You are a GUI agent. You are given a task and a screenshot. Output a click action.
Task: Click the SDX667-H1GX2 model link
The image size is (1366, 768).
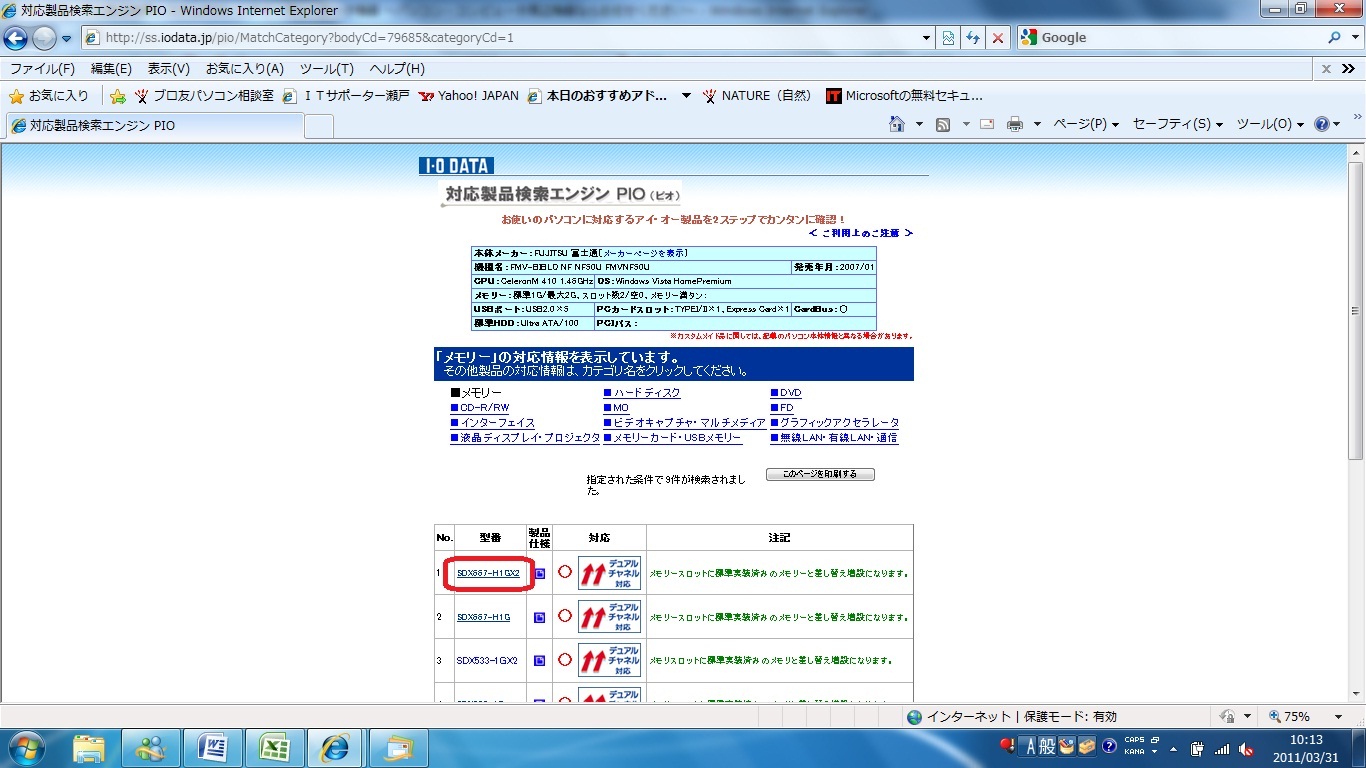[x=489, y=574]
